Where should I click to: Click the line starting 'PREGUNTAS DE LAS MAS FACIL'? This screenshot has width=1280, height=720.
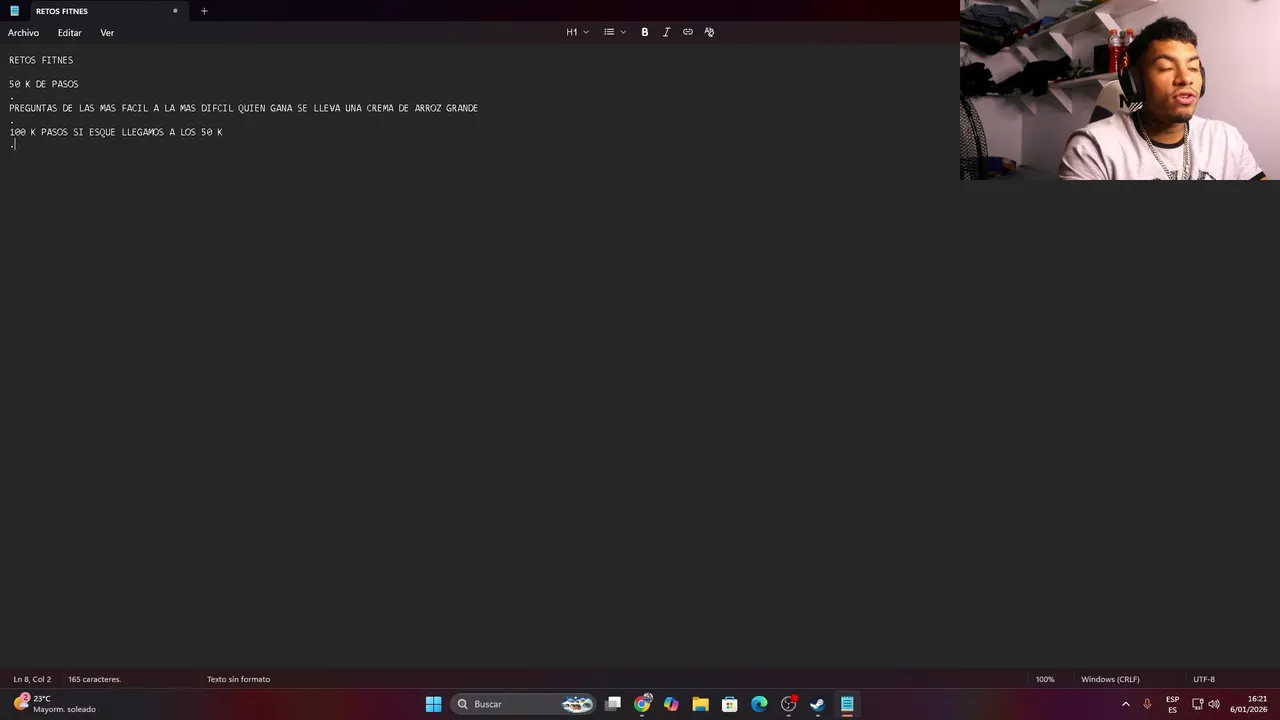click(244, 108)
